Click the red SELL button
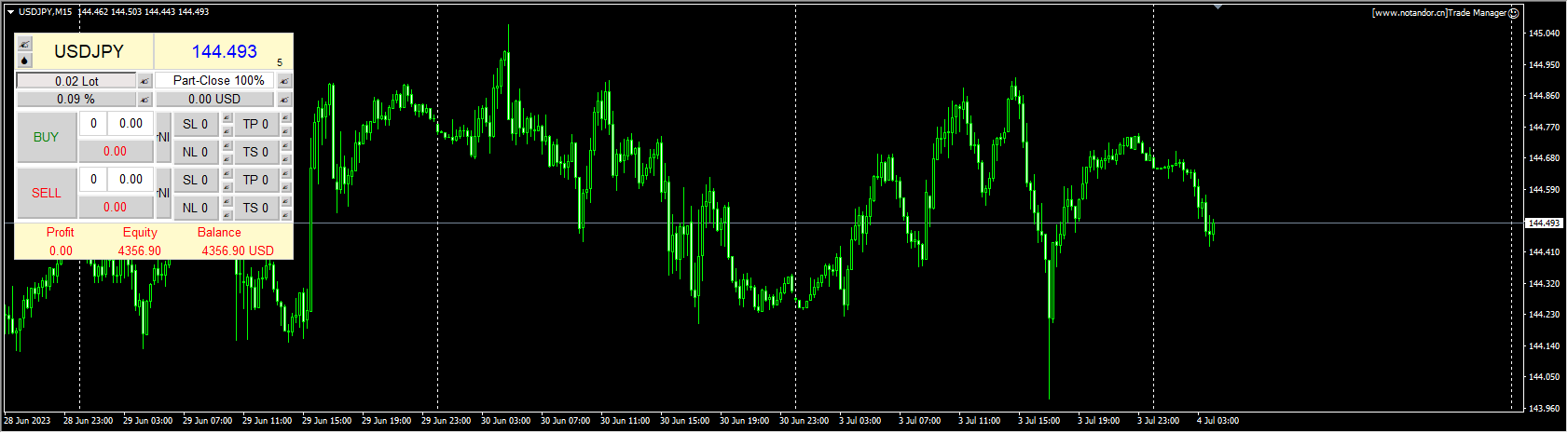This screenshot has height=433, width=1568. pos(47,193)
